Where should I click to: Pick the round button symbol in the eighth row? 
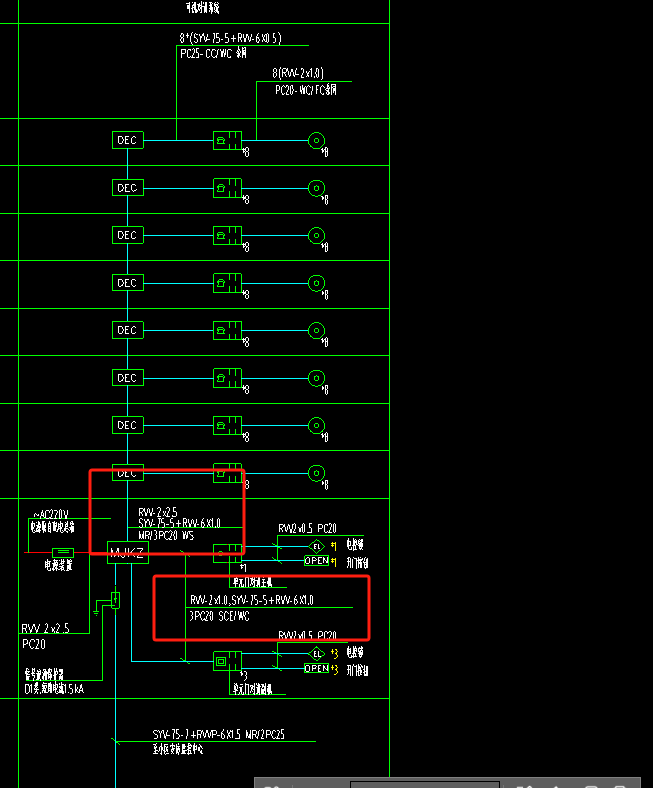point(316,473)
